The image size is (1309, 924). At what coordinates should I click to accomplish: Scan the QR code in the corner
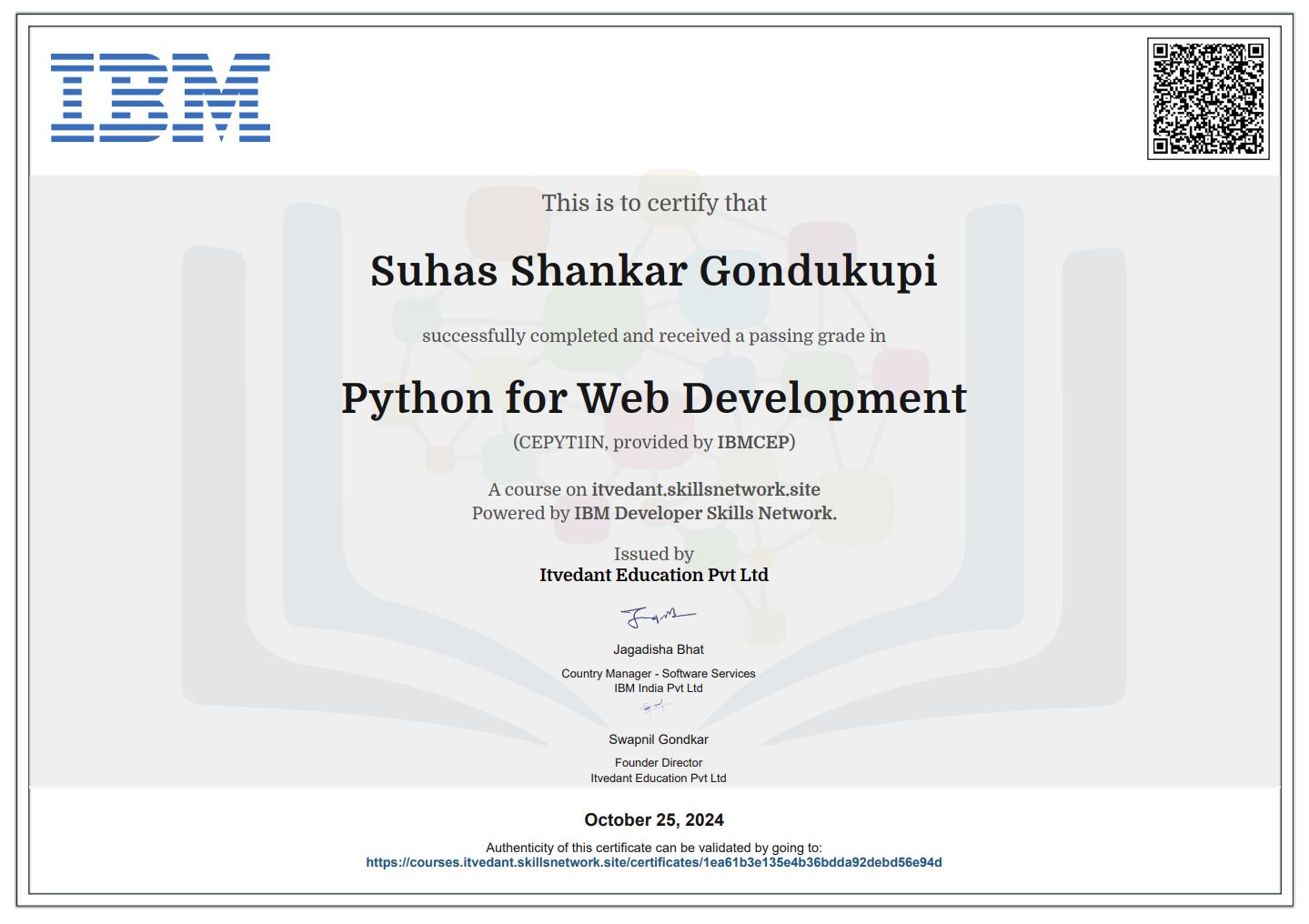1207,100
